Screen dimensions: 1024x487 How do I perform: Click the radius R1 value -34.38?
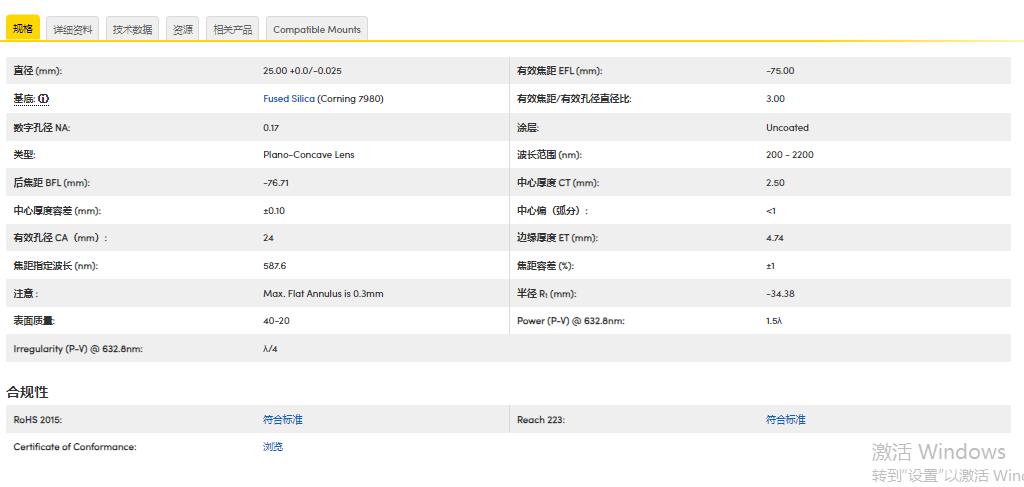780,294
